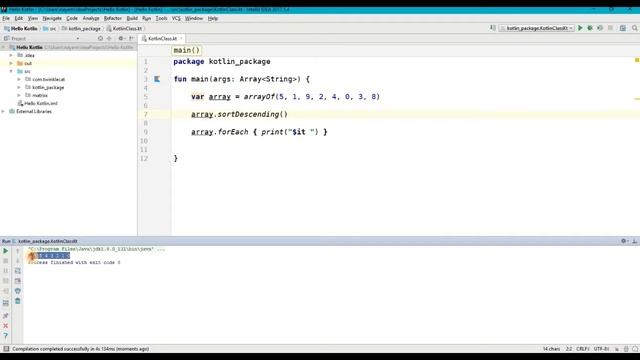The height and width of the screenshot is (360, 640).
Task: Run the program from the main toolbar
Action: coord(580,28)
